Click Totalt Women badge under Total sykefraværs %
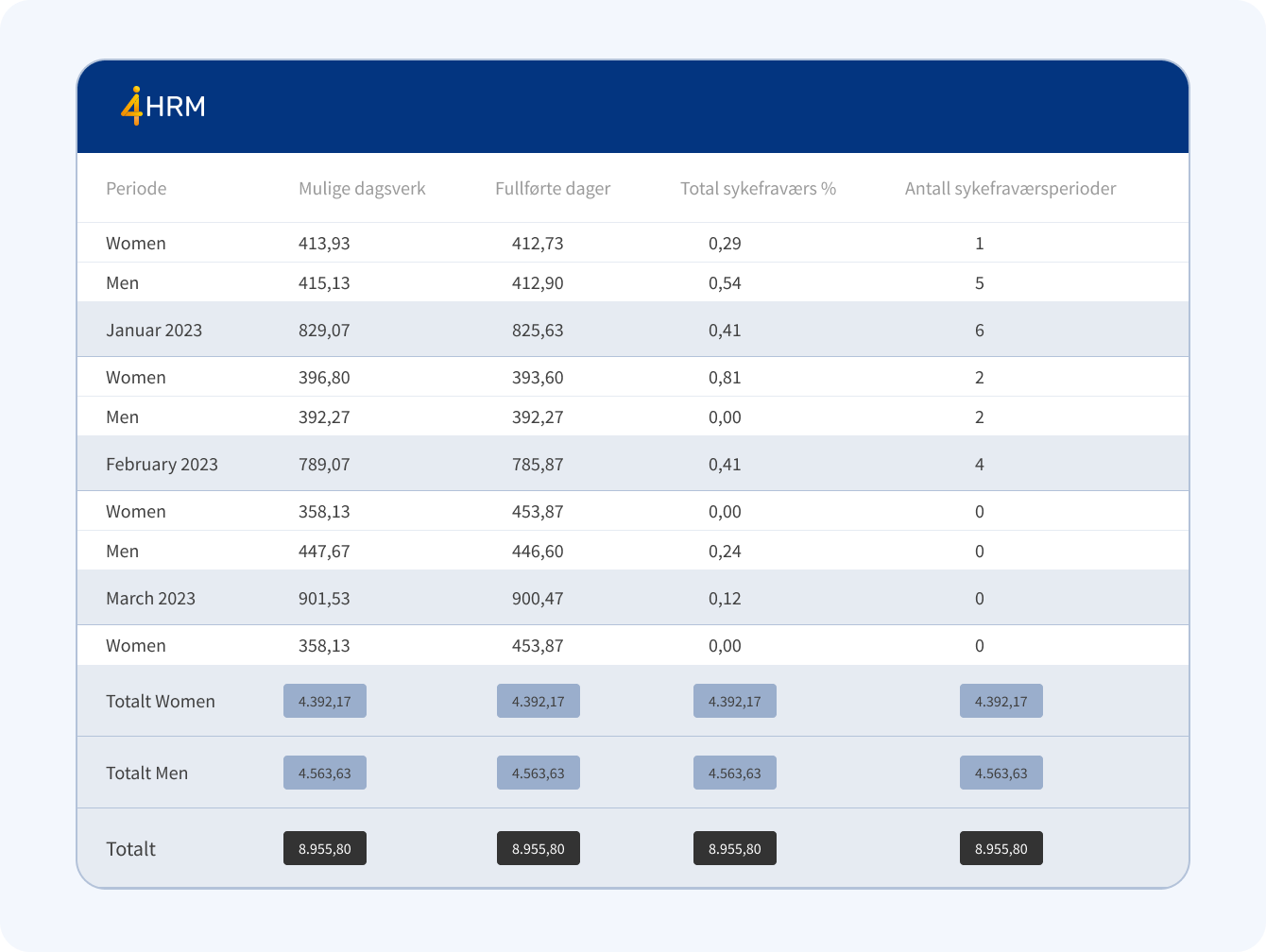The image size is (1266, 952). pyautogui.click(x=735, y=701)
